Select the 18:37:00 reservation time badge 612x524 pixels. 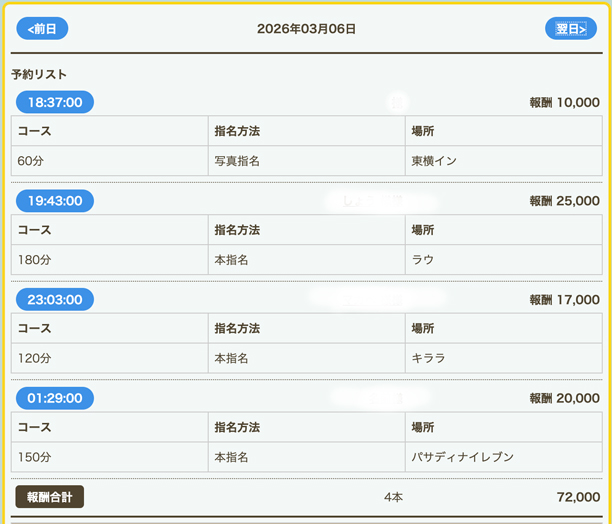pos(55,102)
